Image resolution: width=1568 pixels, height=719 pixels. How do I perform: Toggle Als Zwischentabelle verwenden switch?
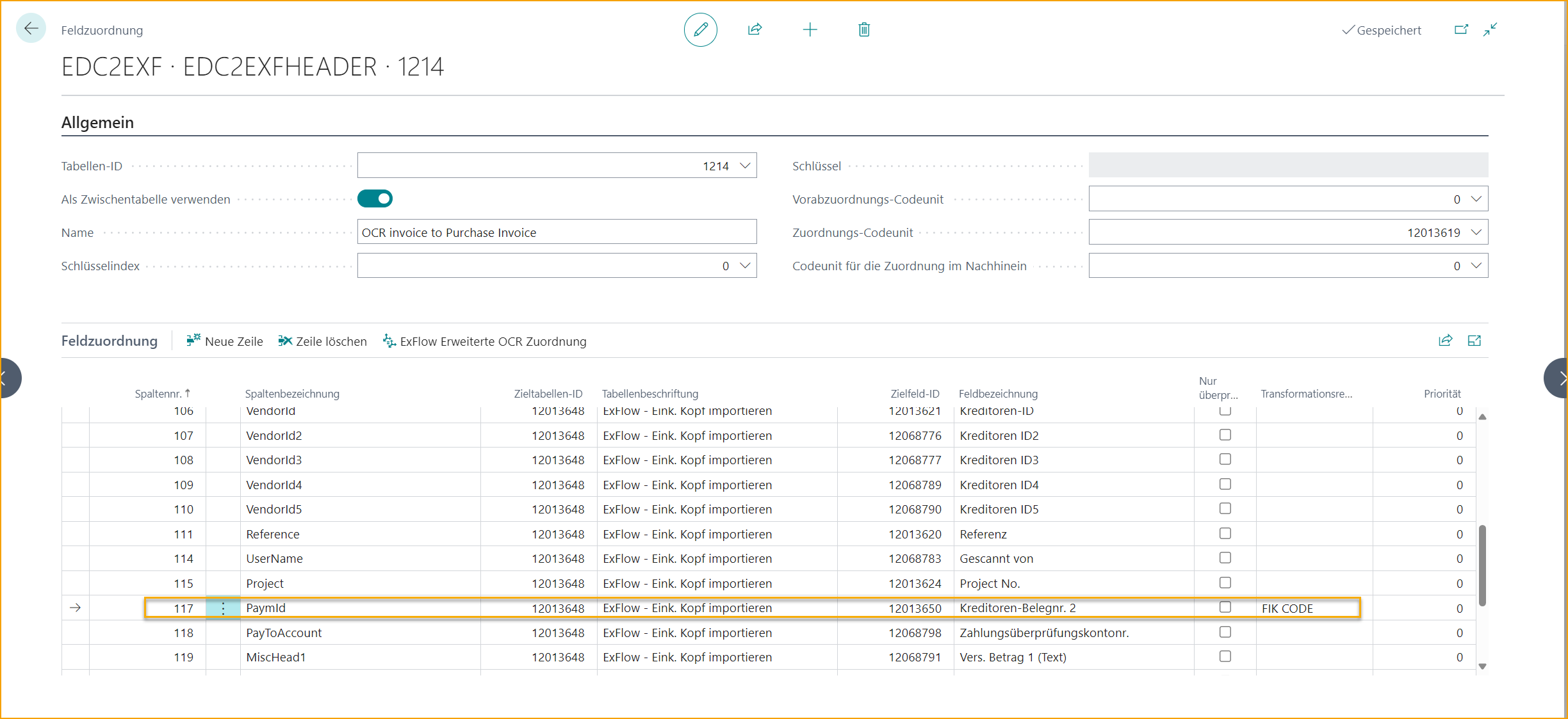pyautogui.click(x=375, y=198)
